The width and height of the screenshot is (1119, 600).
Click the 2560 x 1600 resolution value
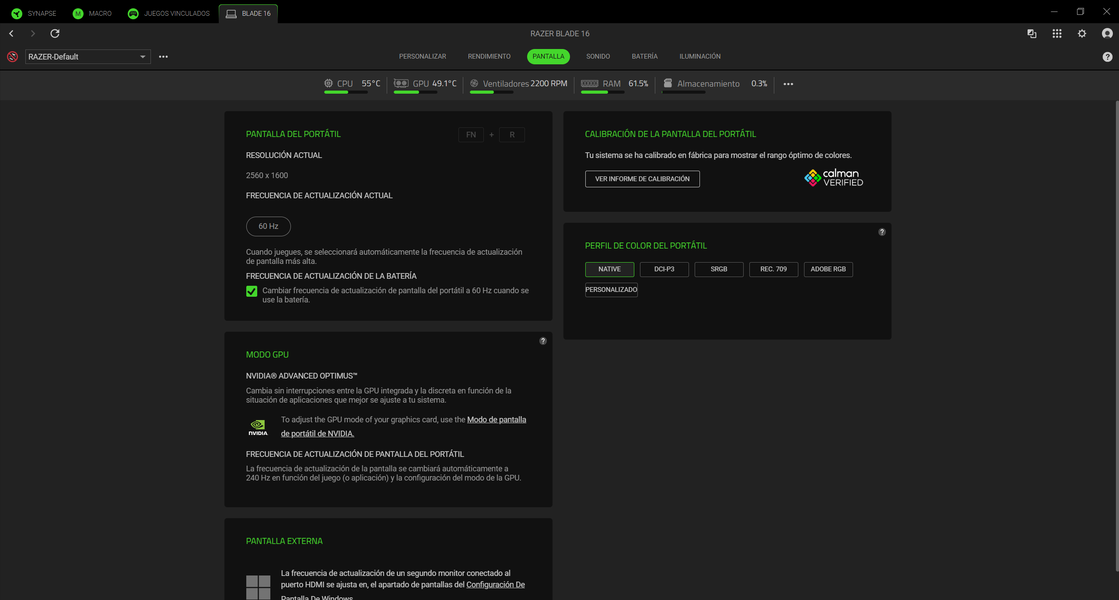[267, 176]
